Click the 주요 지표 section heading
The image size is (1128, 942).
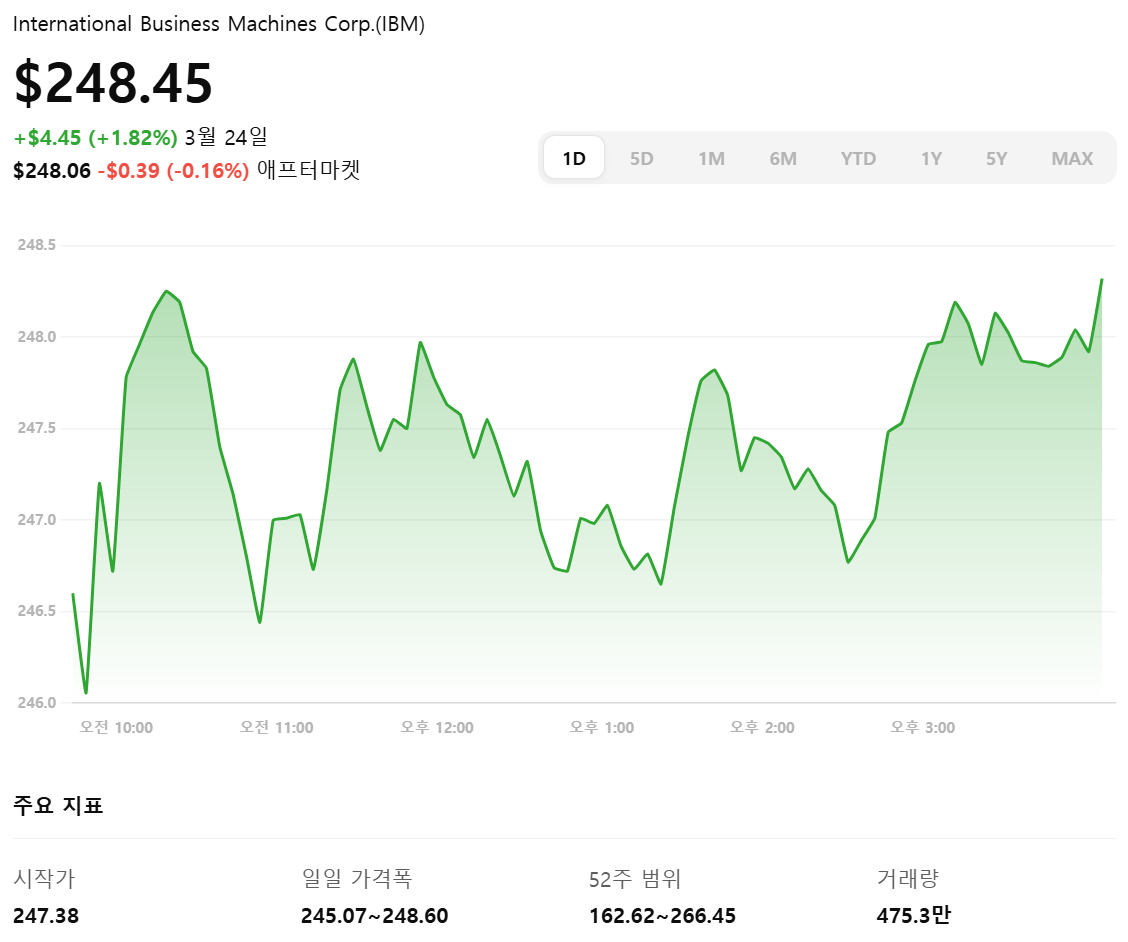tap(44, 804)
